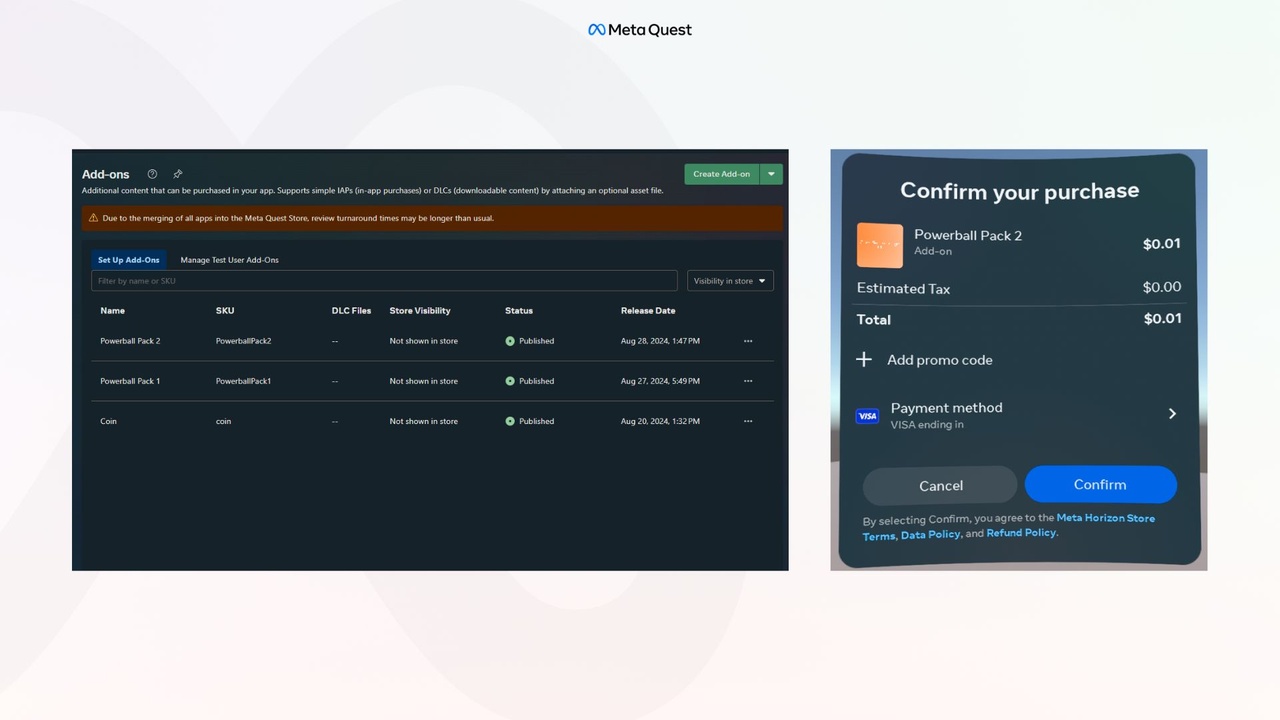1280x720 pixels.
Task: Click the Add-ons help question mark icon
Action: [x=152, y=174]
